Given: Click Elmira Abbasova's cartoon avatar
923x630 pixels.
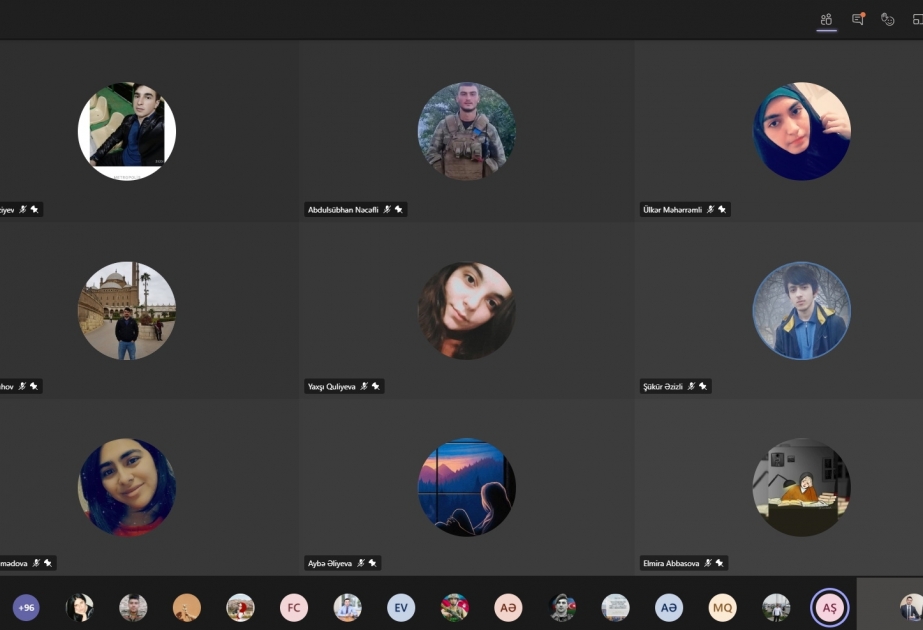Looking at the screenshot, I should [802, 487].
